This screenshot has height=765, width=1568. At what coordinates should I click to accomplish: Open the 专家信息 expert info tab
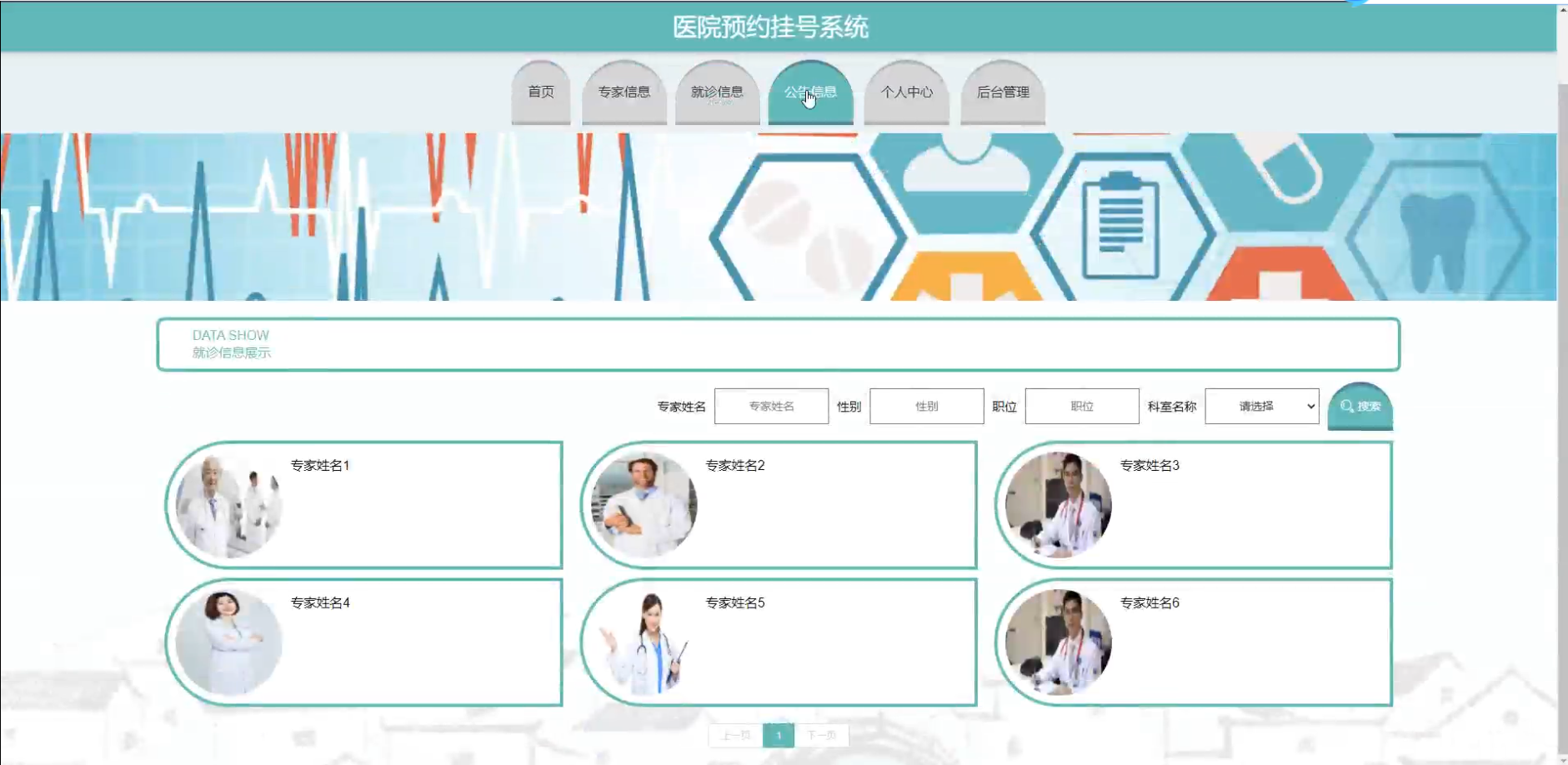(625, 92)
